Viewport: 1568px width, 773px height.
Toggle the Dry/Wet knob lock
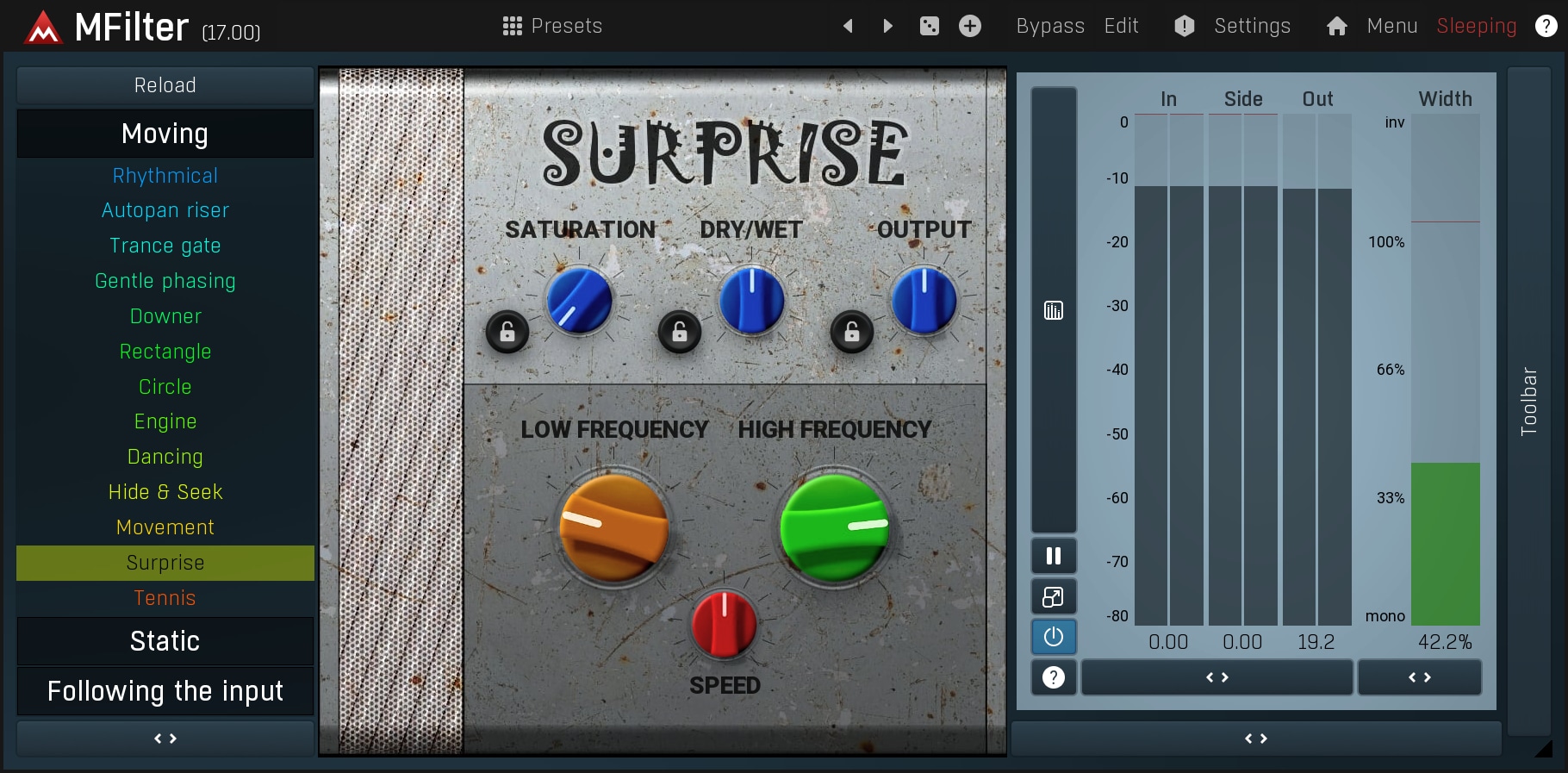click(x=680, y=332)
